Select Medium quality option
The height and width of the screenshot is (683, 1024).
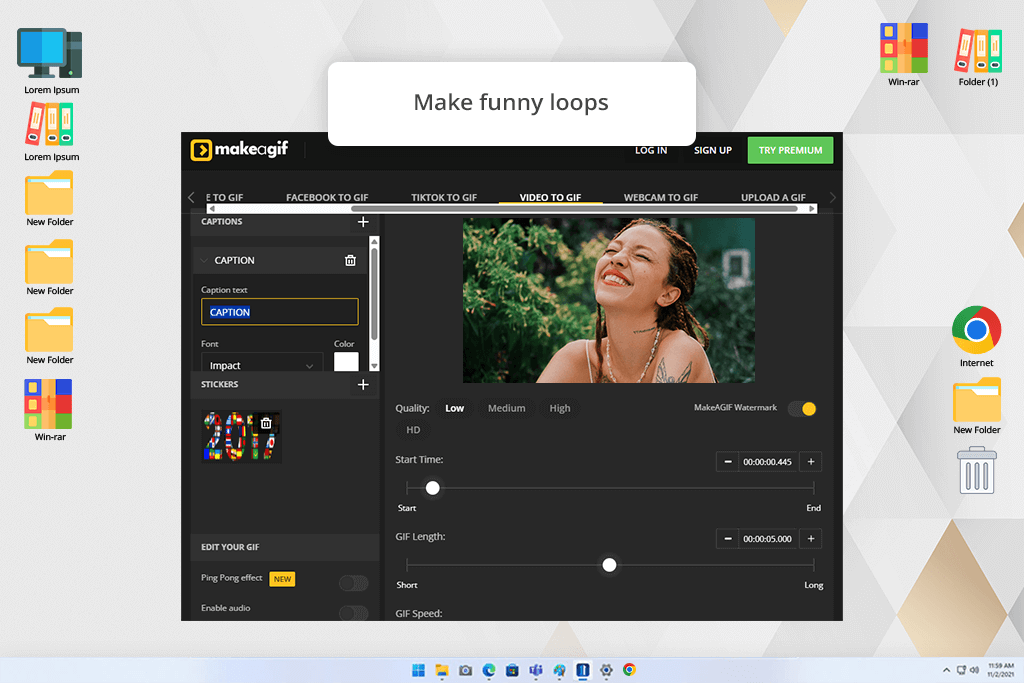point(506,408)
